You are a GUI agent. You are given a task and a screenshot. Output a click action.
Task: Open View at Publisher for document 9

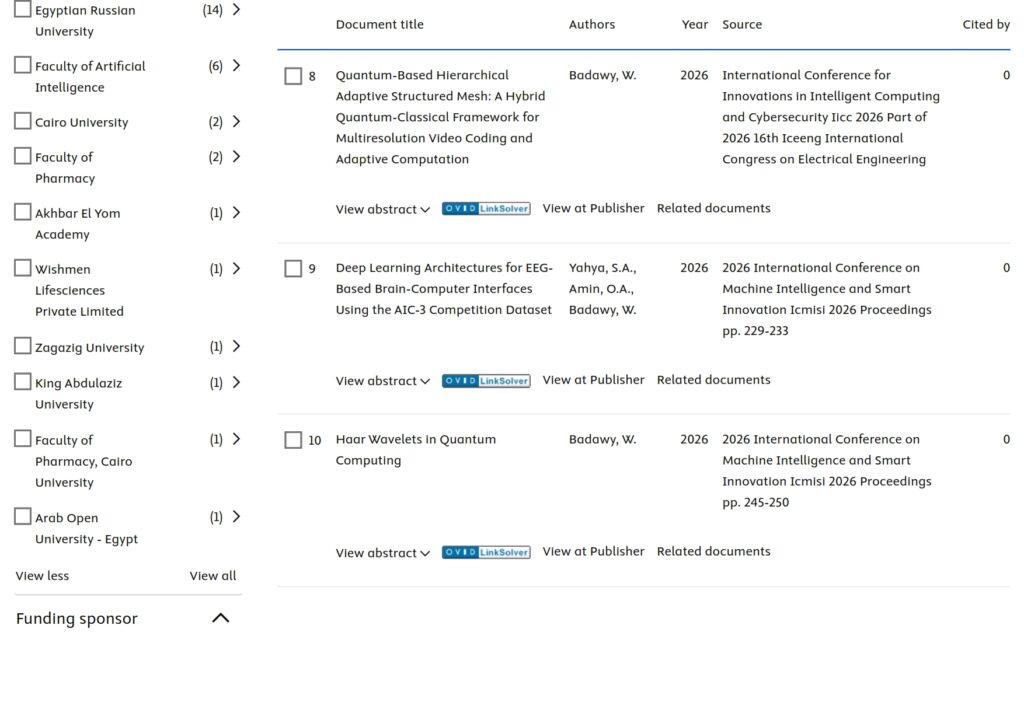click(x=593, y=379)
